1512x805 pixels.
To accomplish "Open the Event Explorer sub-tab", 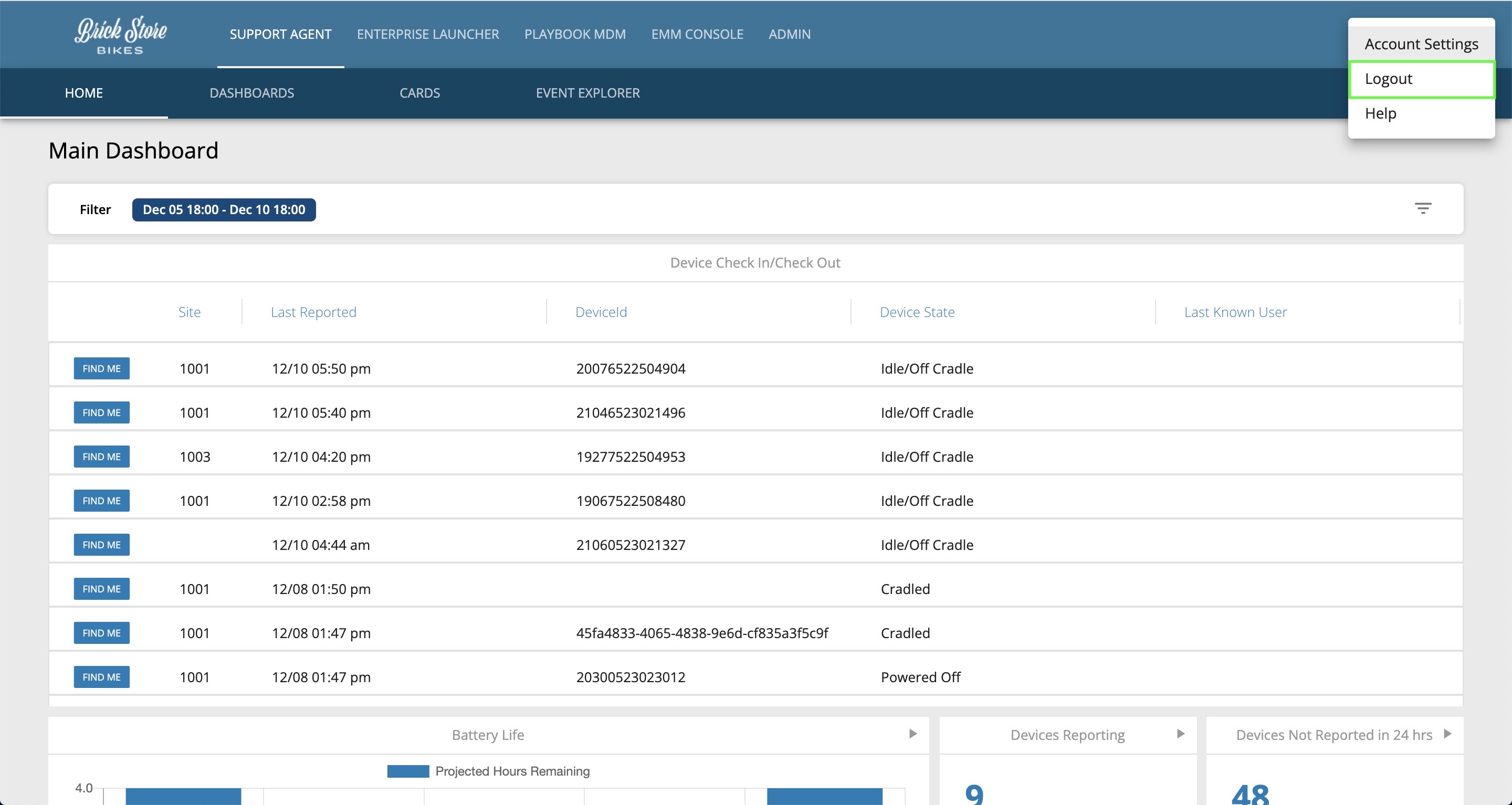I will [x=587, y=93].
